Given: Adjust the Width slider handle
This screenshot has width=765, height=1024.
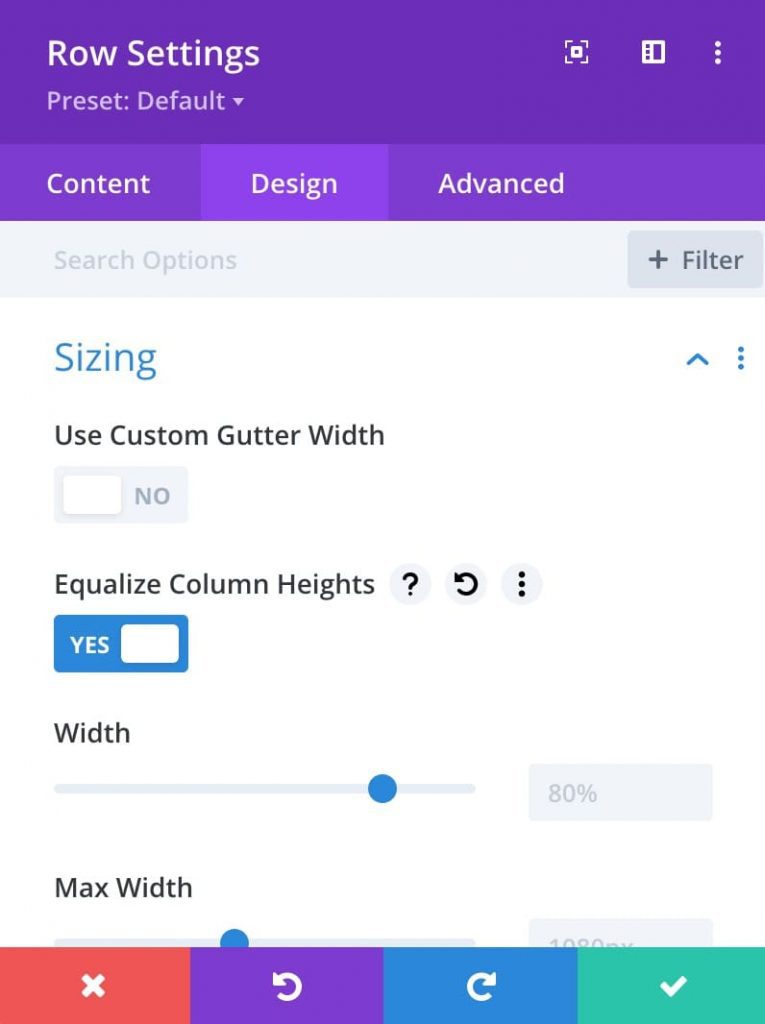Looking at the screenshot, I should click(382, 789).
